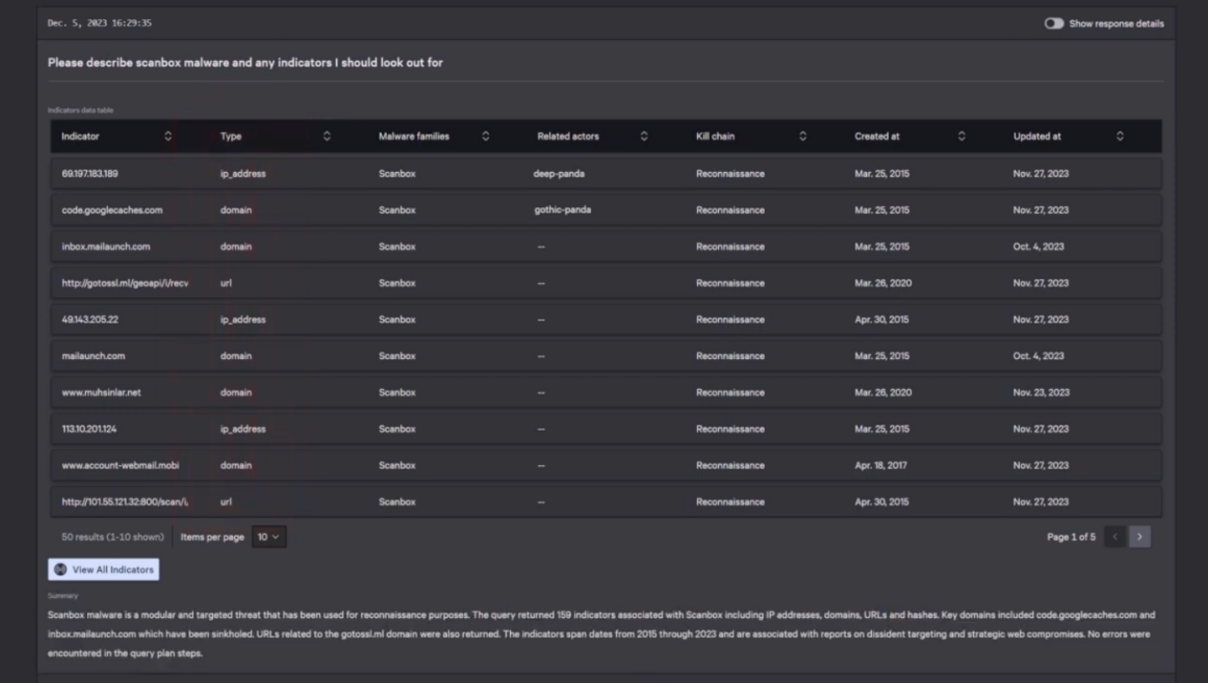
Task: Click View All Indicators button
Action: (x=104, y=569)
